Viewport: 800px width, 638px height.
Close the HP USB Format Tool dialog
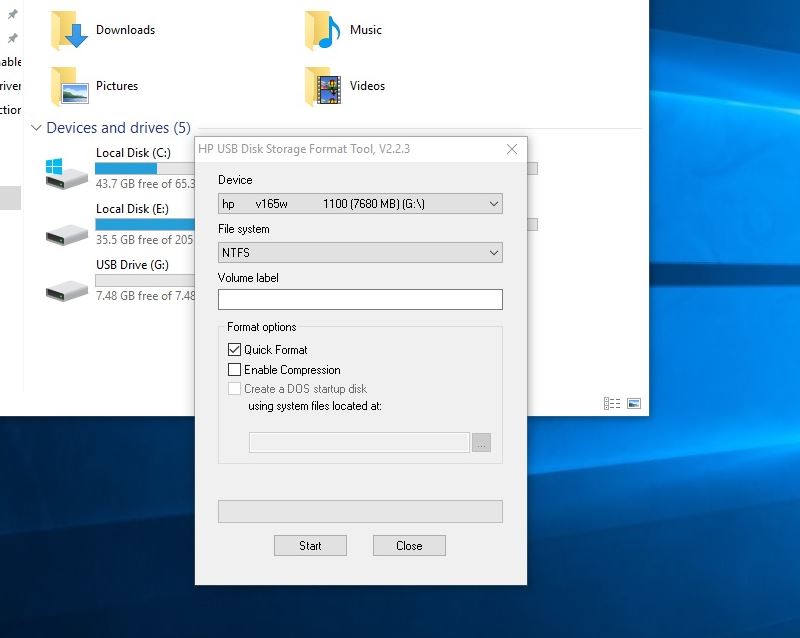(x=512, y=149)
